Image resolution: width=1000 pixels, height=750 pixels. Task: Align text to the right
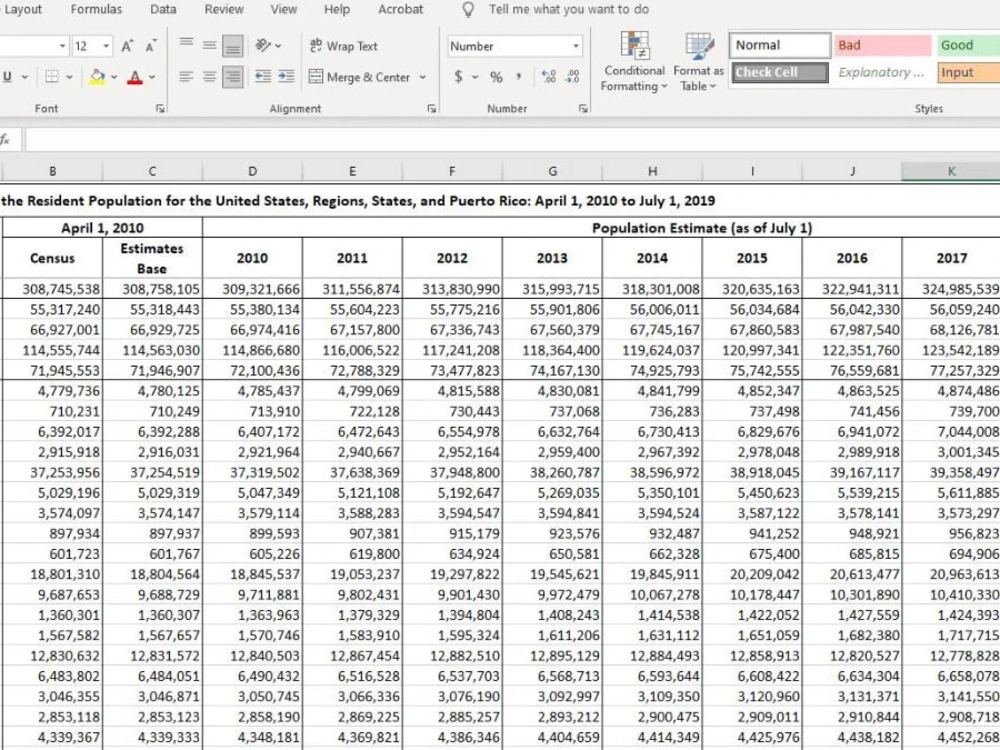(233, 77)
